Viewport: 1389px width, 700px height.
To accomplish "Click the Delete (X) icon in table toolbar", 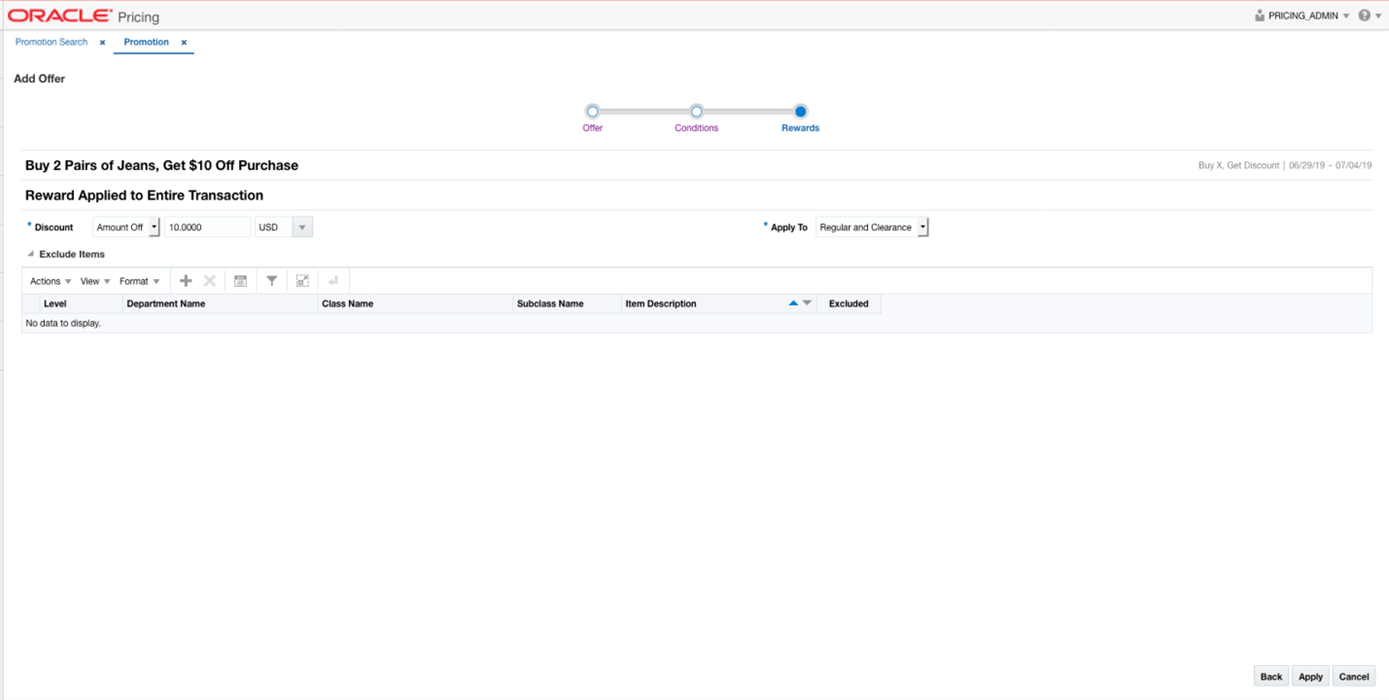I will click(x=210, y=281).
